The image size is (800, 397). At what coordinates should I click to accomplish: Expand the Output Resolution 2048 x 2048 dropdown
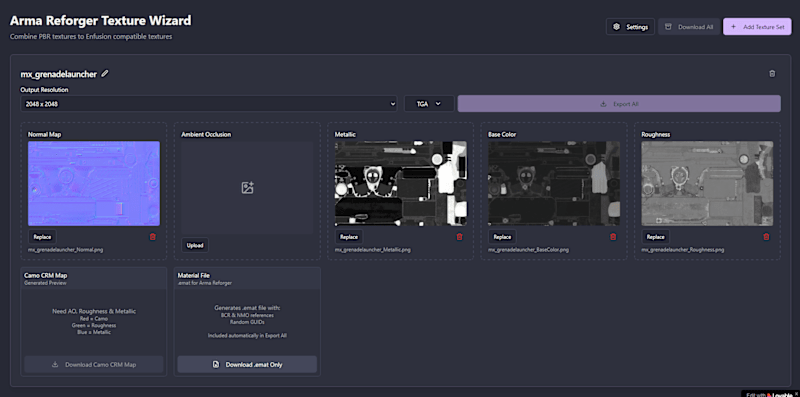pos(209,104)
